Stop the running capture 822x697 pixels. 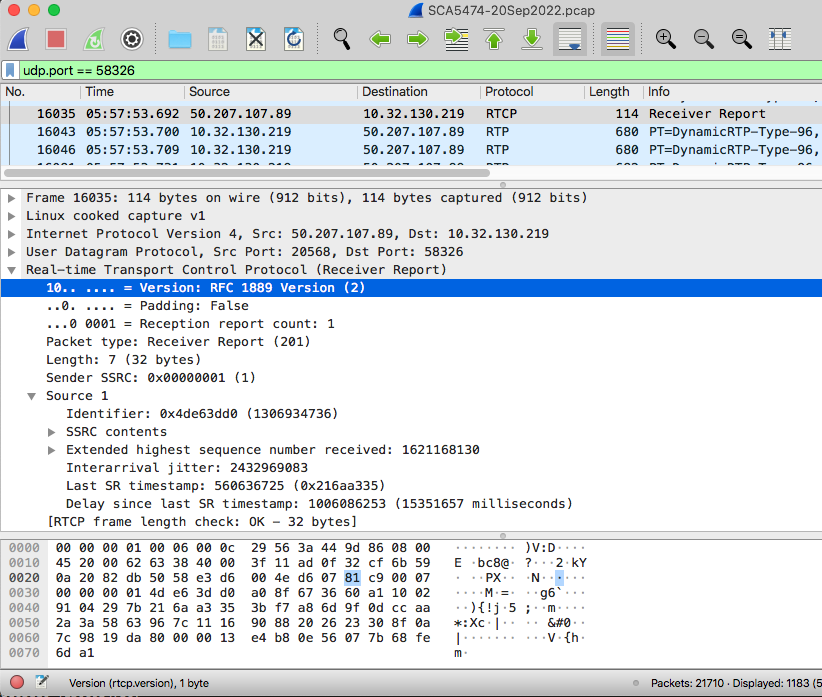[55, 38]
